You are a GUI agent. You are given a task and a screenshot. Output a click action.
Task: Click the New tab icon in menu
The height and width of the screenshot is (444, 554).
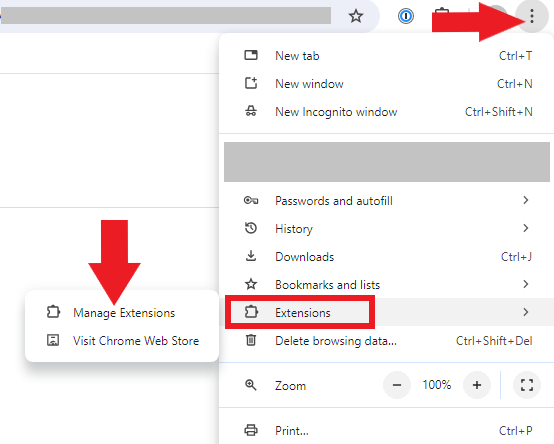(251, 55)
